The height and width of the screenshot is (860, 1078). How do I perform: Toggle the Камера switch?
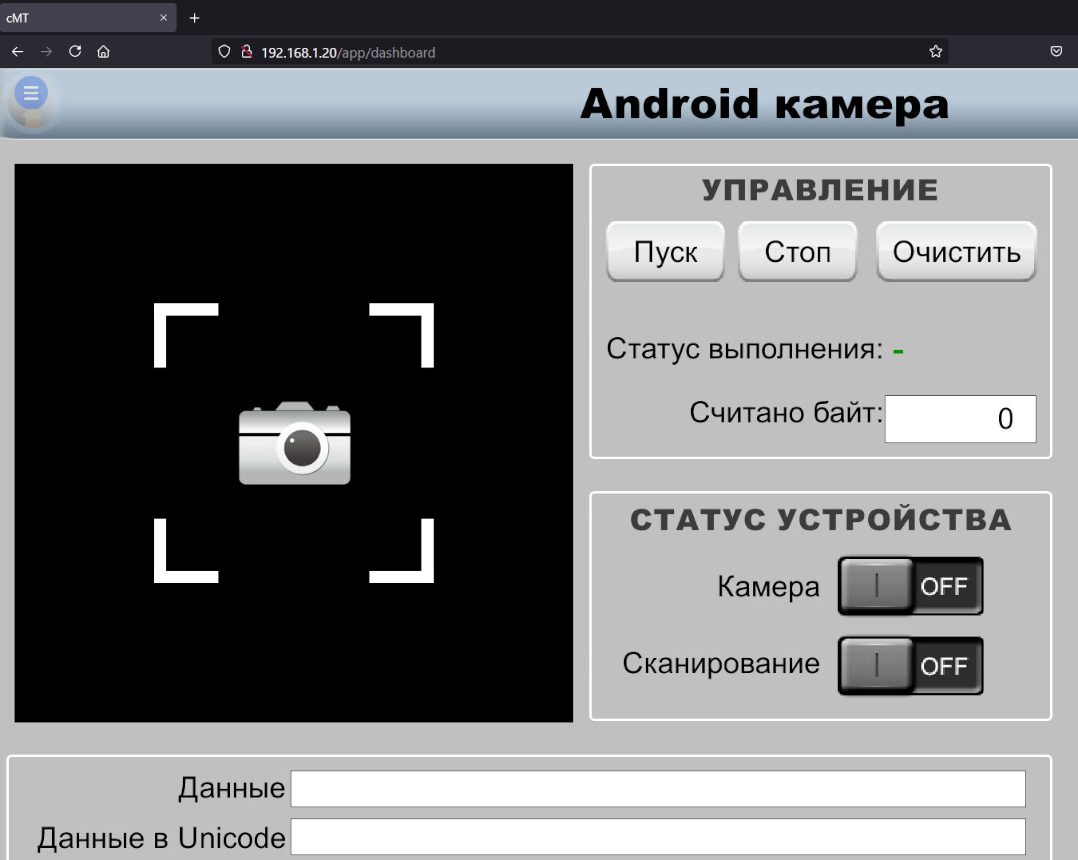click(x=910, y=586)
